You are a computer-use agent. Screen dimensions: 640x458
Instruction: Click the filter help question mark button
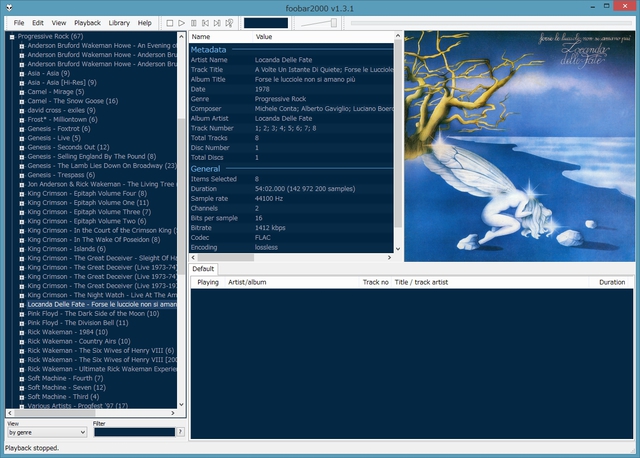180,432
